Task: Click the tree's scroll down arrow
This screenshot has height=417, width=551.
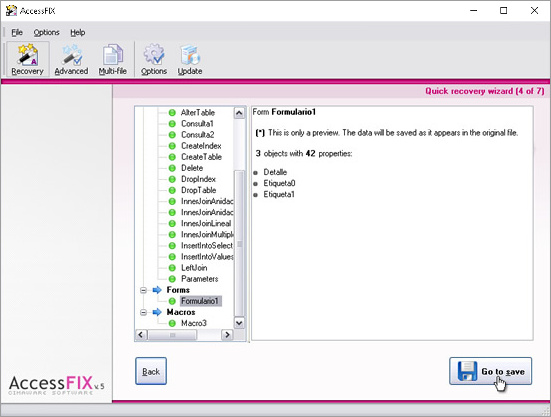Action: tap(239, 323)
